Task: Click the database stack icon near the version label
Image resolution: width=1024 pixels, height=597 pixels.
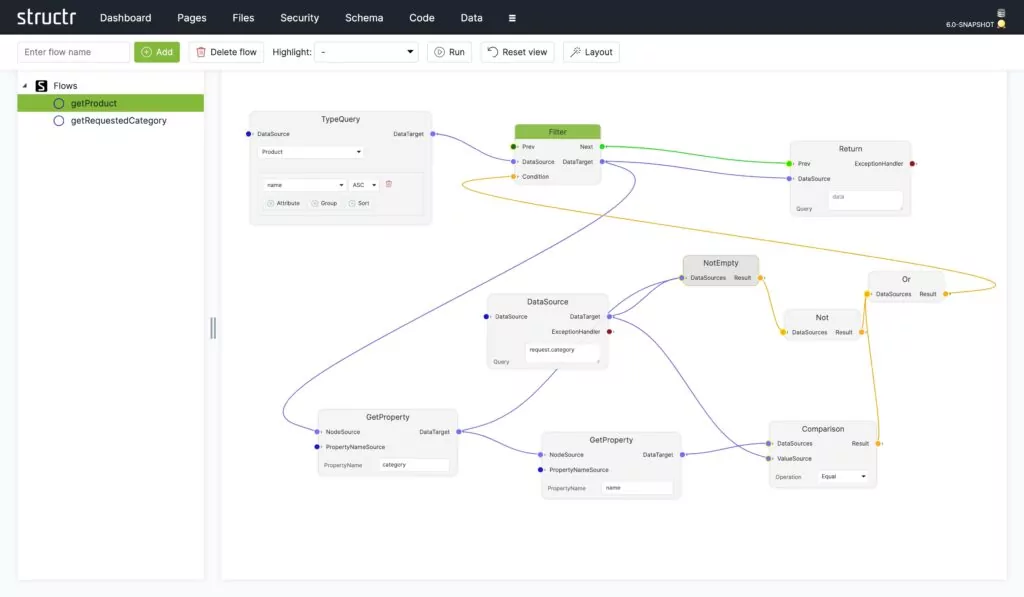Action: [1000, 13]
